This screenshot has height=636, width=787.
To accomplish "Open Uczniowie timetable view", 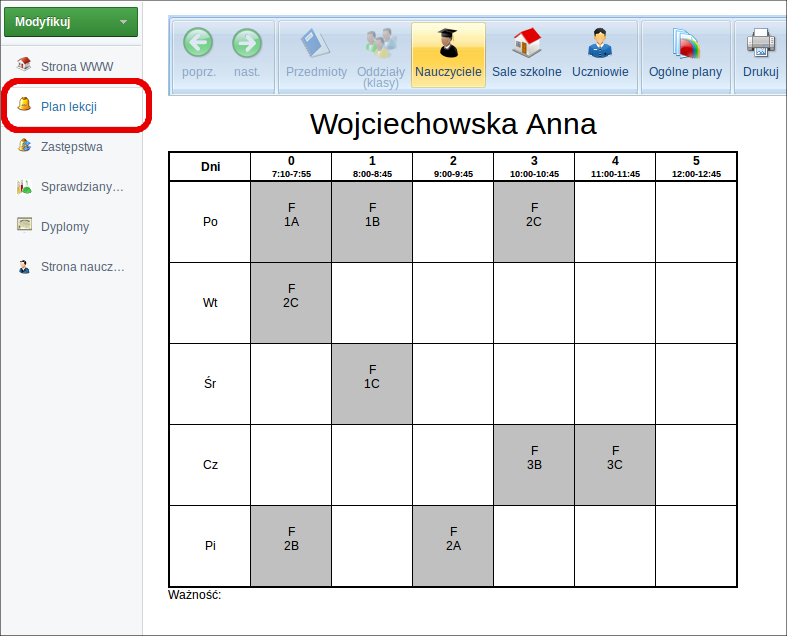I will coord(600,54).
